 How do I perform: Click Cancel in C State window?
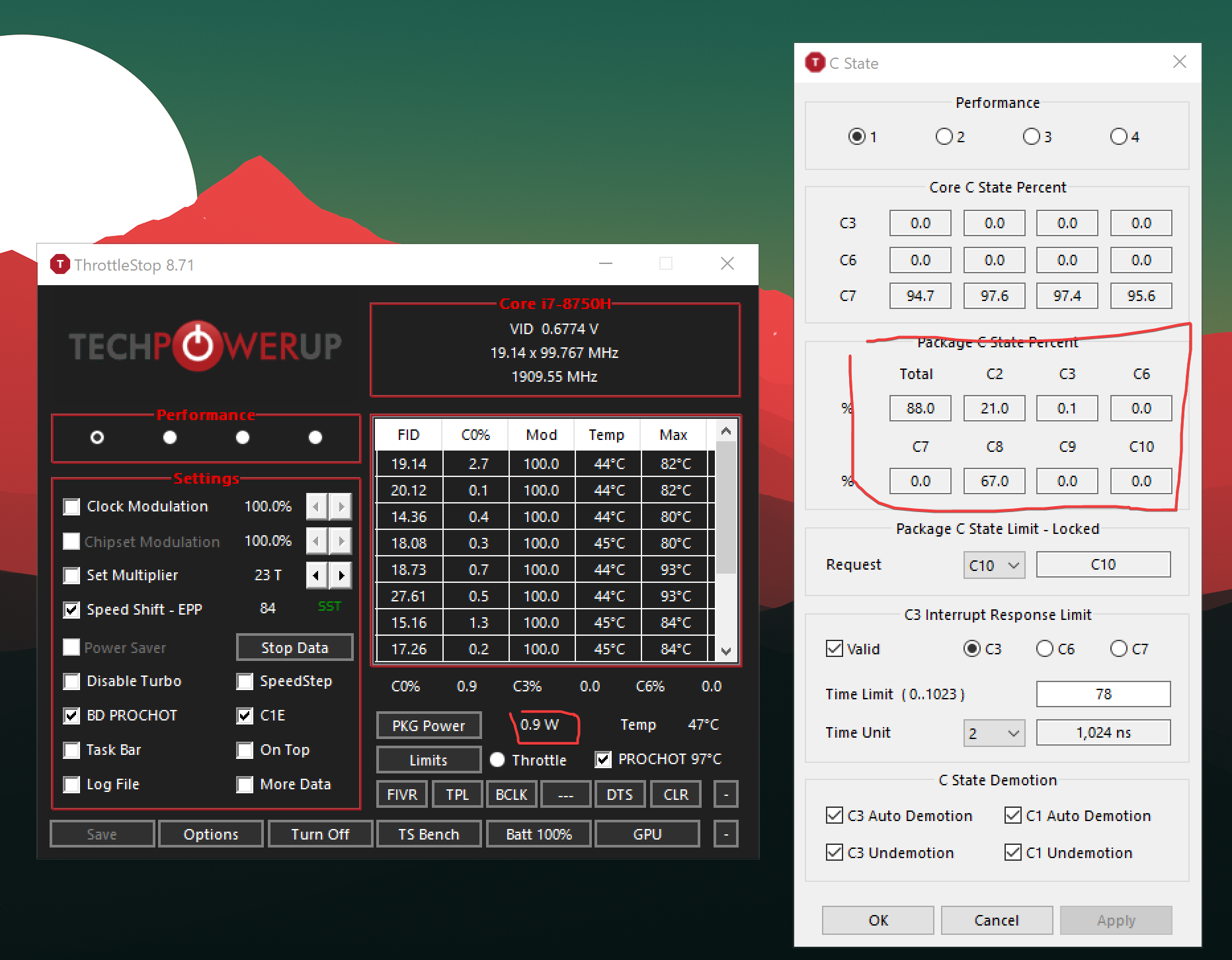click(997, 920)
